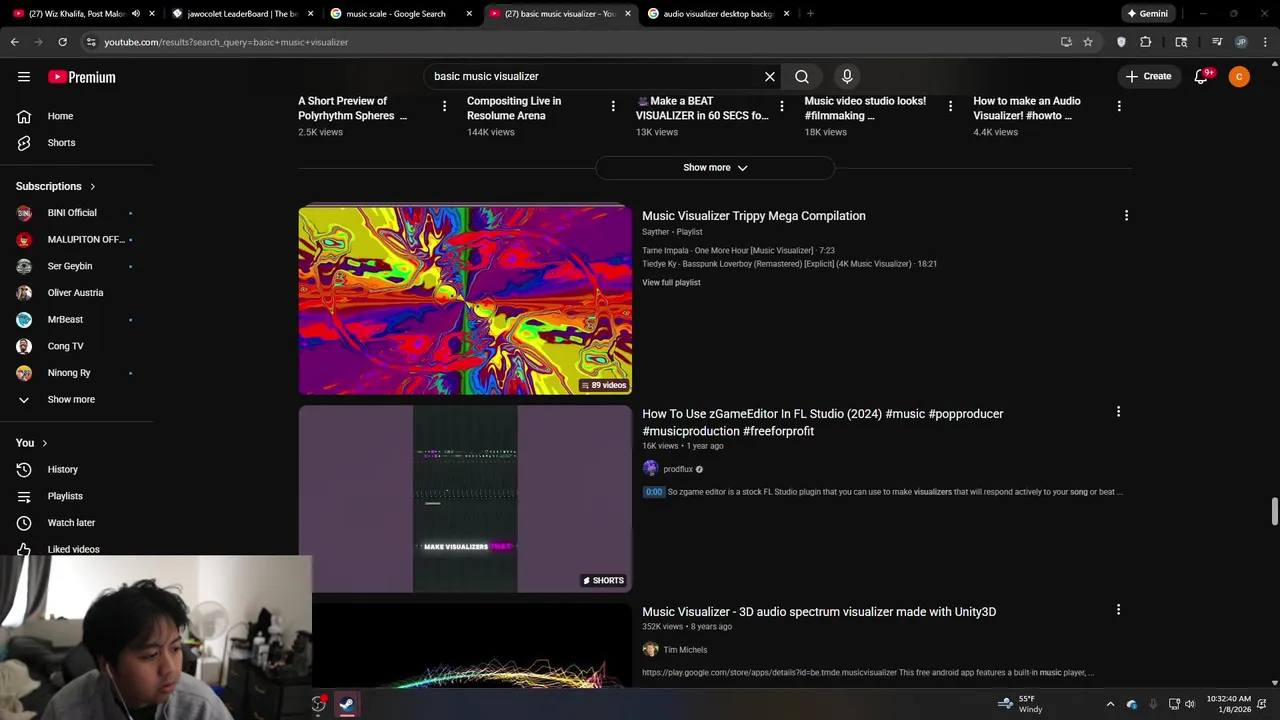This screenshot has height=720, width=1280.
Task: Click the taskbar volume speaker icon
Action: 1190,704
